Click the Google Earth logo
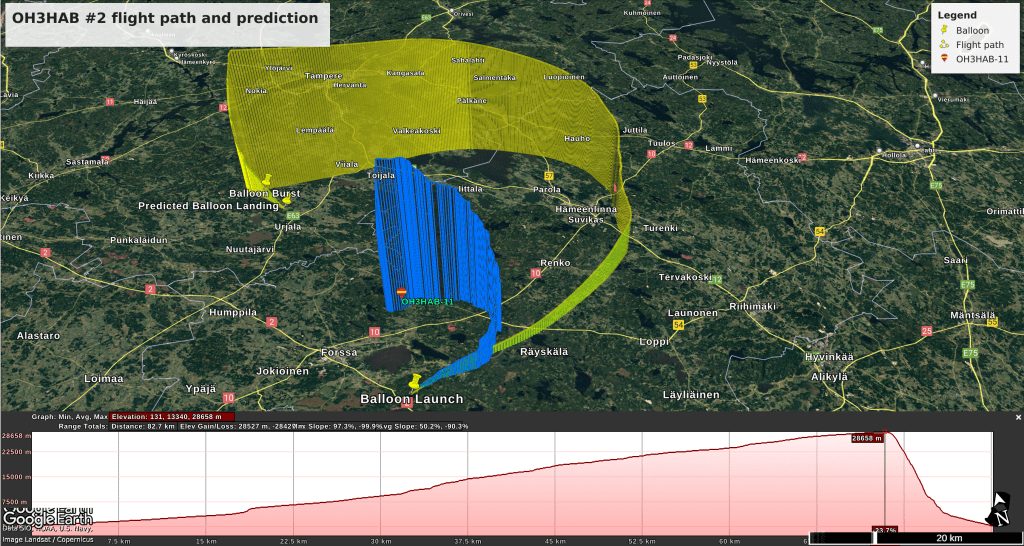 pos(48,519)
